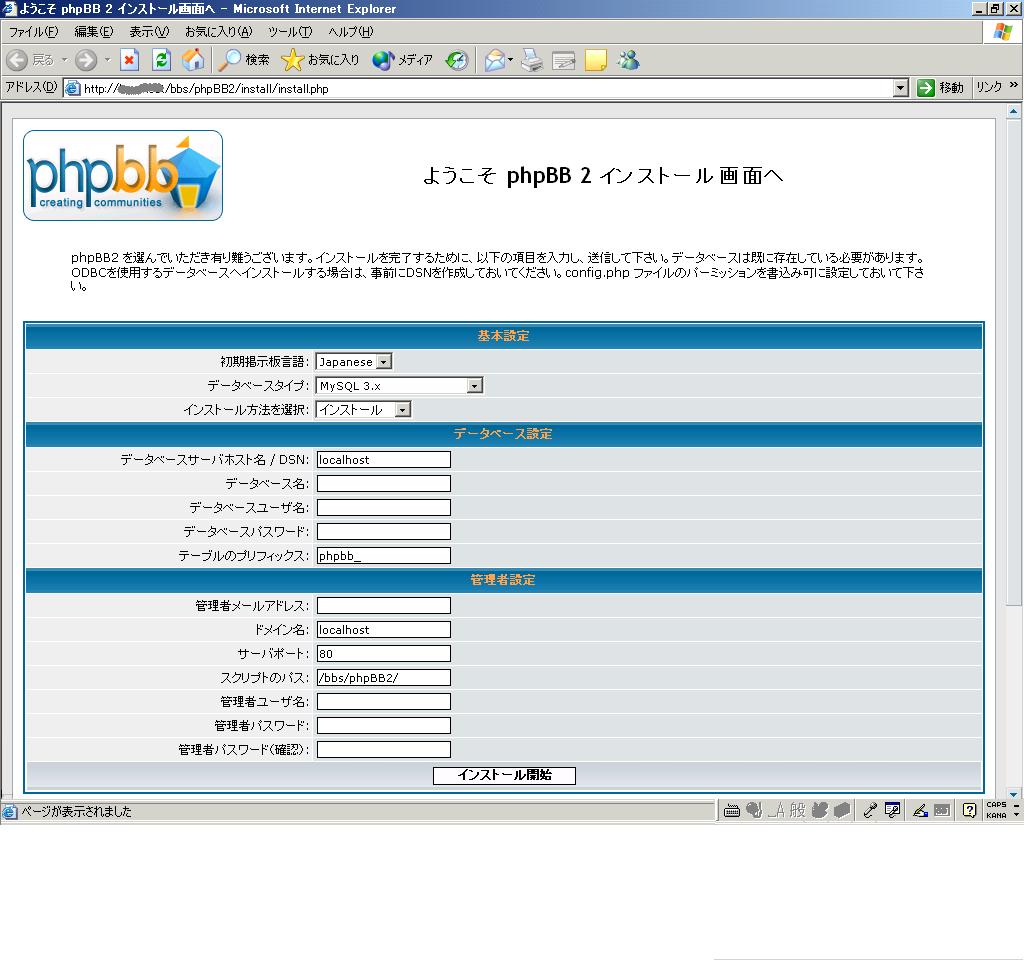This screenshot has width=1024, height=970.
Task: Click the admin password field
Action: [x=383, y=725]
